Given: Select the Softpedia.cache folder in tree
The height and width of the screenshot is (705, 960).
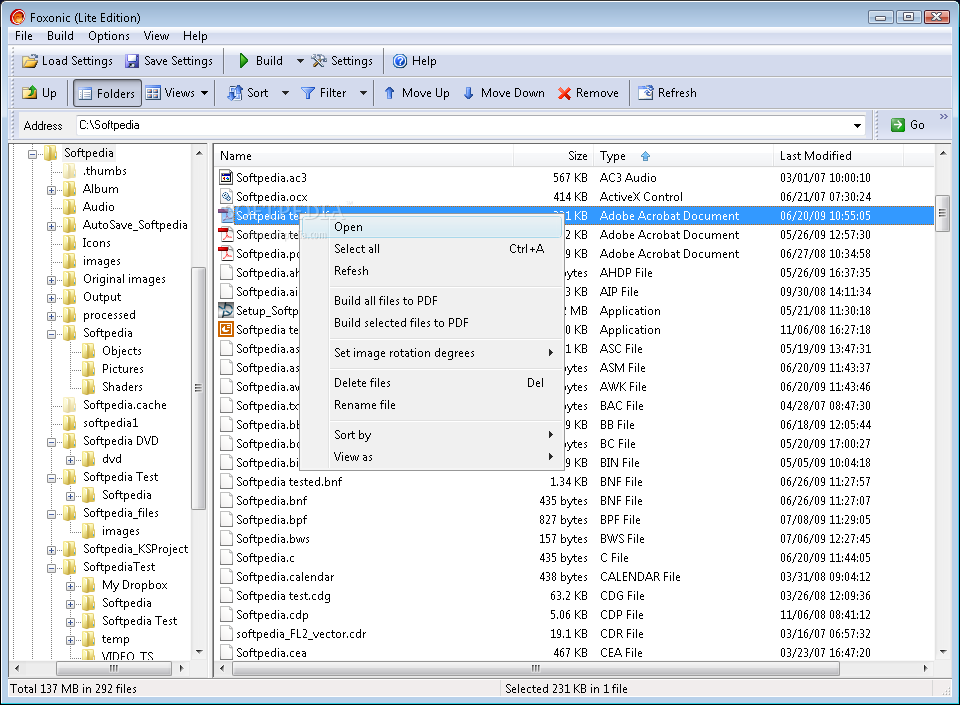Looking at the screenshot, I should pyautogui.click(x=125, y=405).
